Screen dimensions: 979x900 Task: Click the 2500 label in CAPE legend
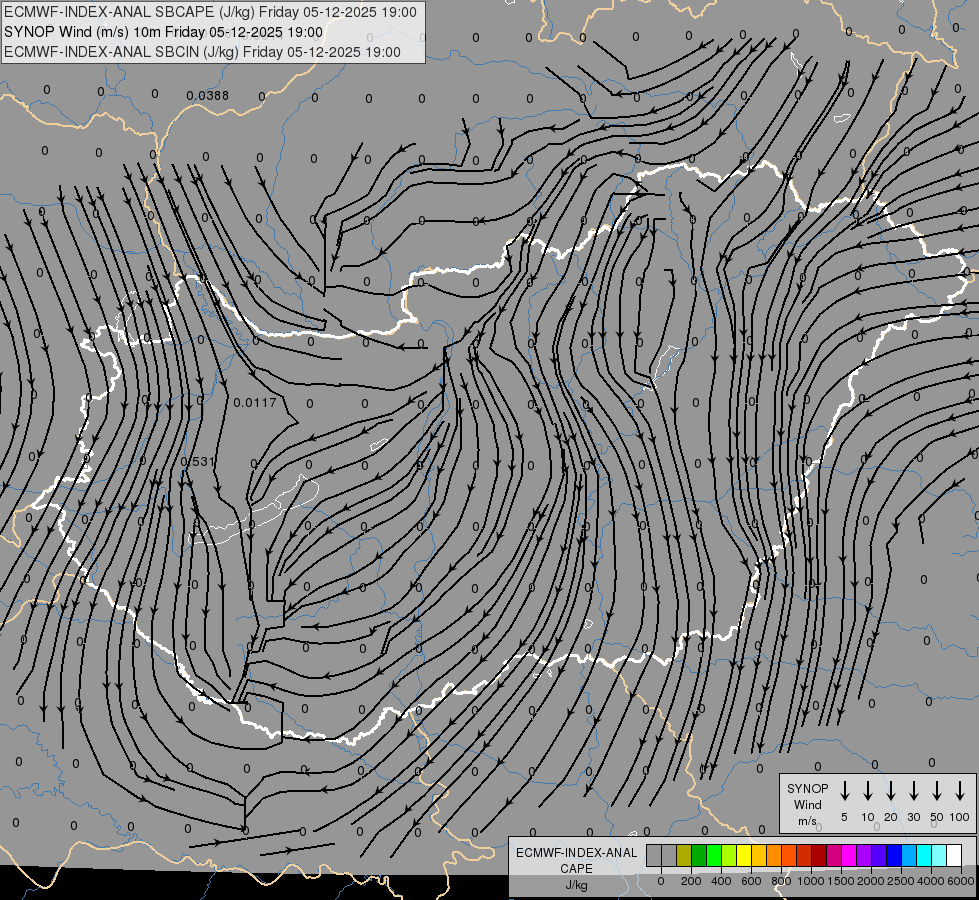click(x=901, y=881)
